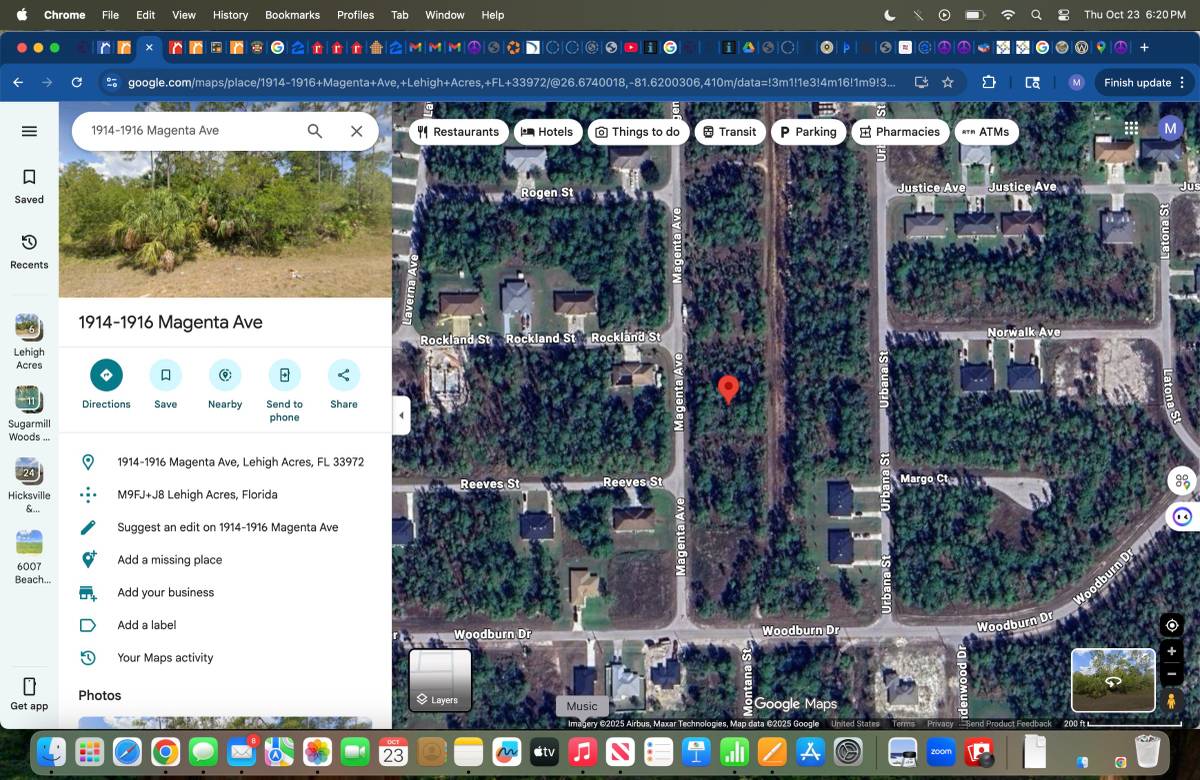Click the Send to phone icon
Viewport: 1200px width, 780px height.
[284, 375]
